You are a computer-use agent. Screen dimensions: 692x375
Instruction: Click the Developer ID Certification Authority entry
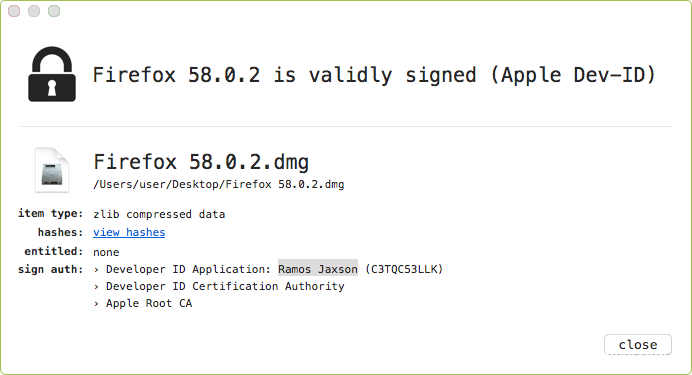tap(225, 286)
